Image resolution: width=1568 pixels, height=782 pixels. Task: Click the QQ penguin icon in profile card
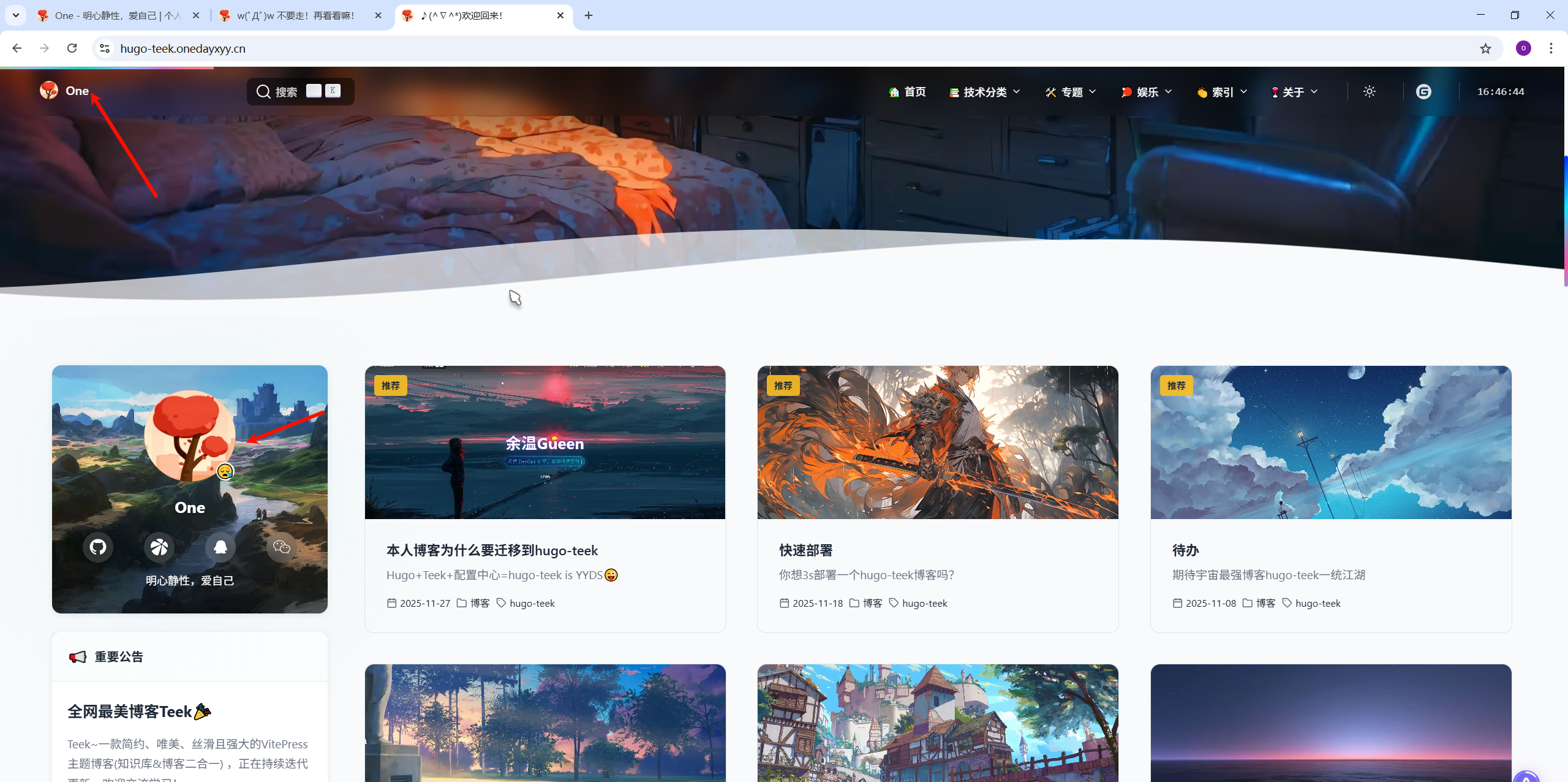click(221, 547)
